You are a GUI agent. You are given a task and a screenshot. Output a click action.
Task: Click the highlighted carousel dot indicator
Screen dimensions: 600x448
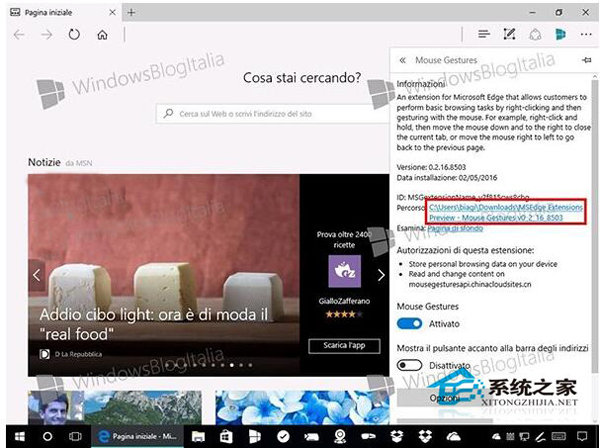pos(232,365)
